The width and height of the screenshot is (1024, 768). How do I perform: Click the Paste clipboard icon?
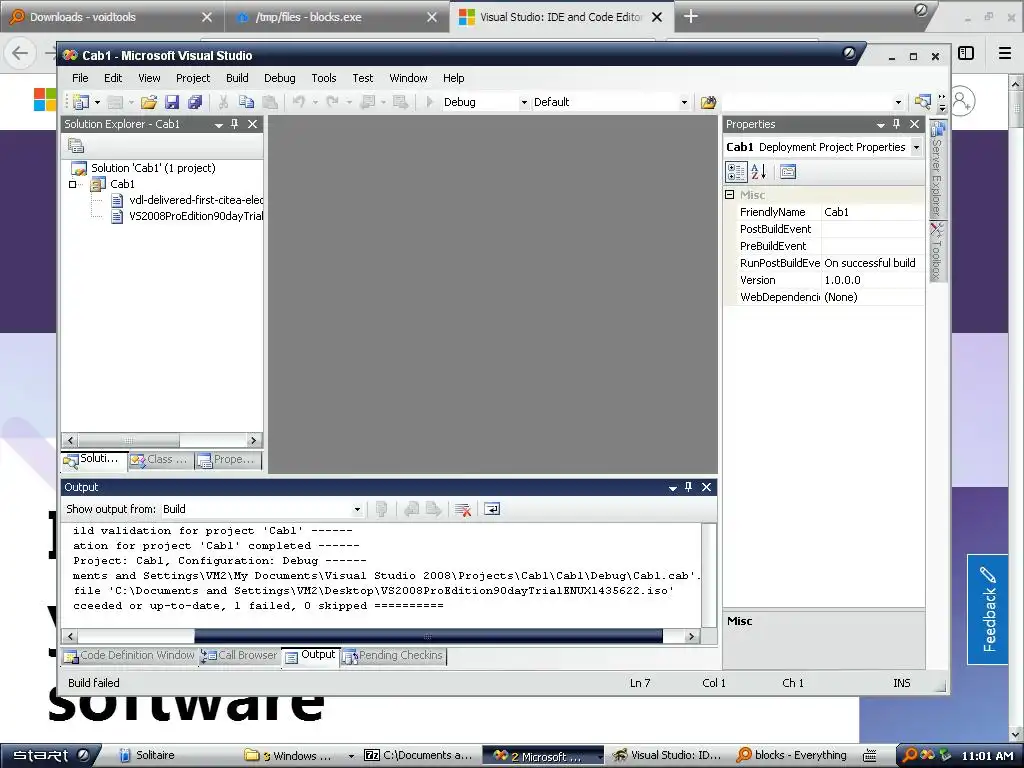point(269,102)
